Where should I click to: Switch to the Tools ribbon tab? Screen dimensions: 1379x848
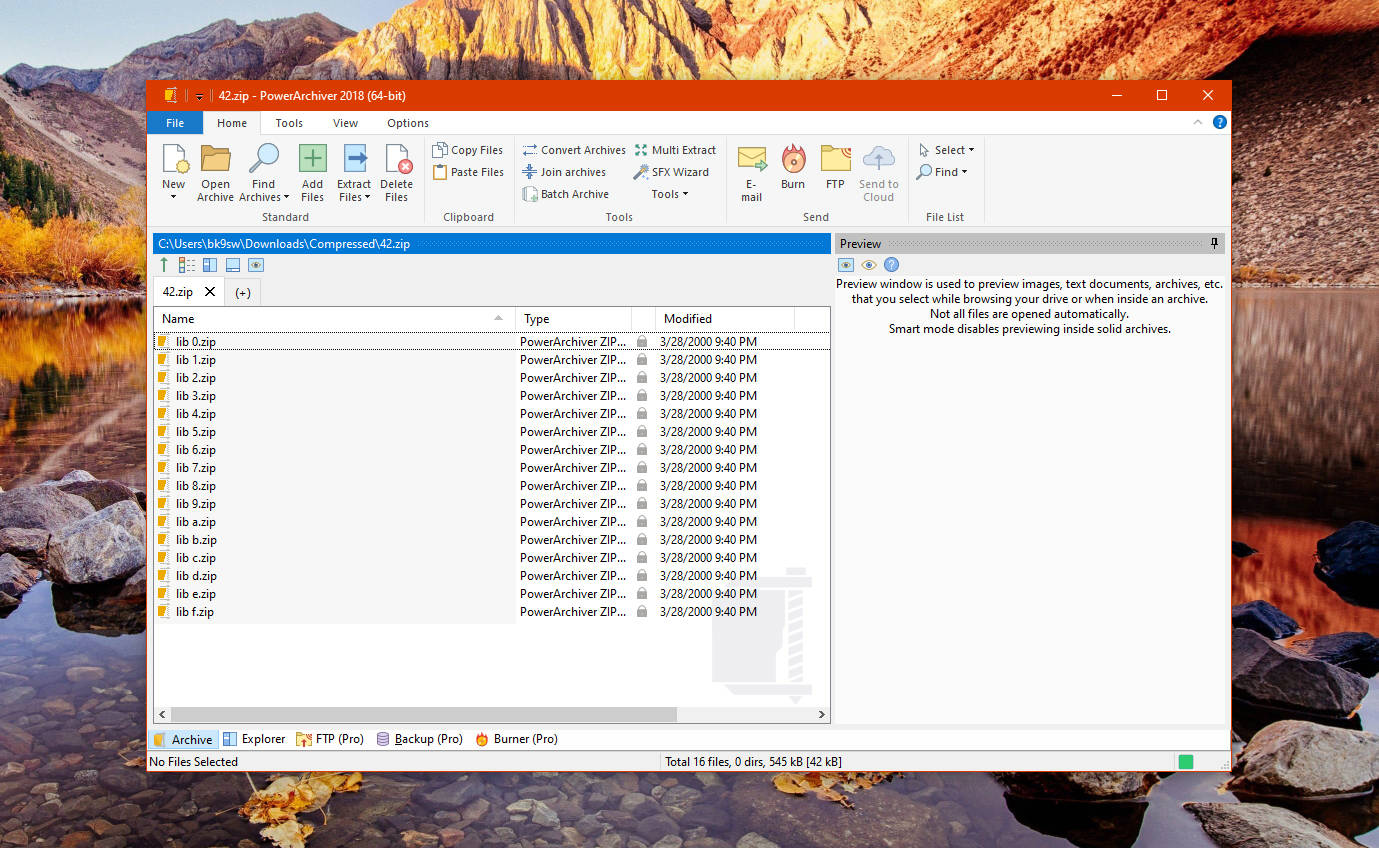tap(289, 123)
